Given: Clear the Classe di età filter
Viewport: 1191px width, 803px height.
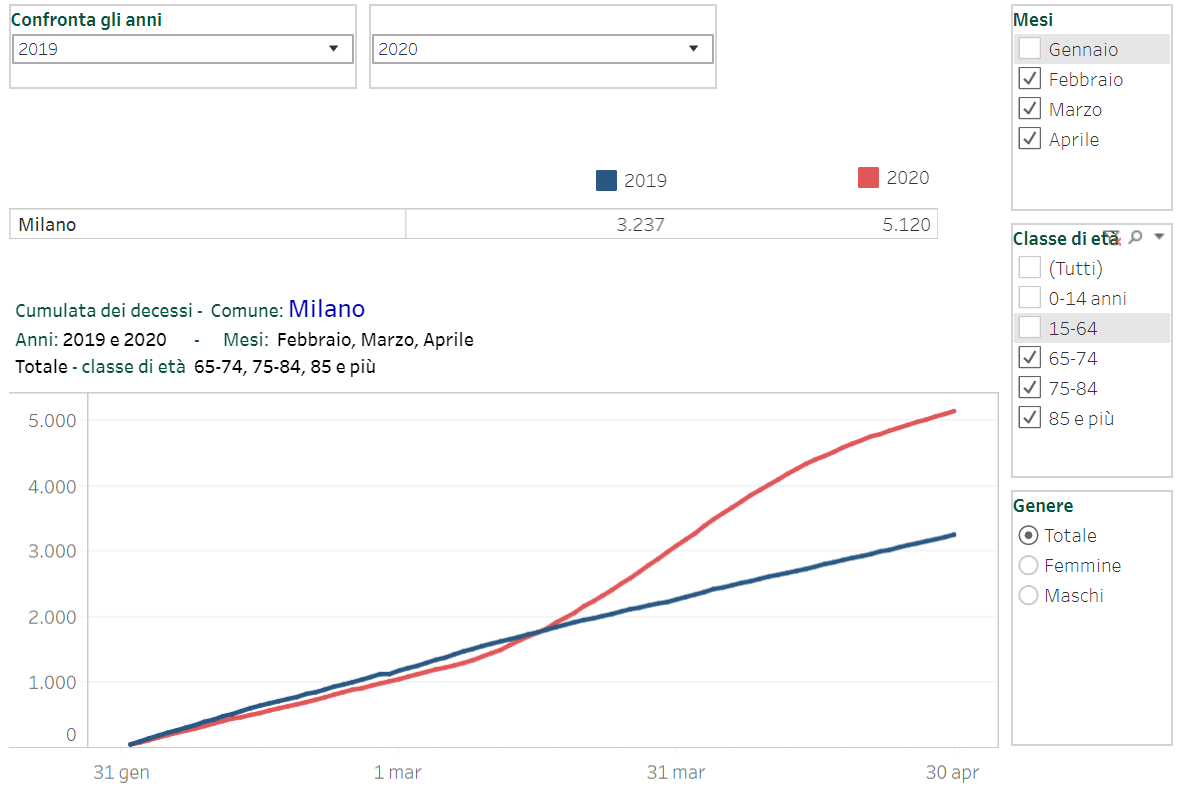Looking at the screenshot, I should tap(1111, 237).
